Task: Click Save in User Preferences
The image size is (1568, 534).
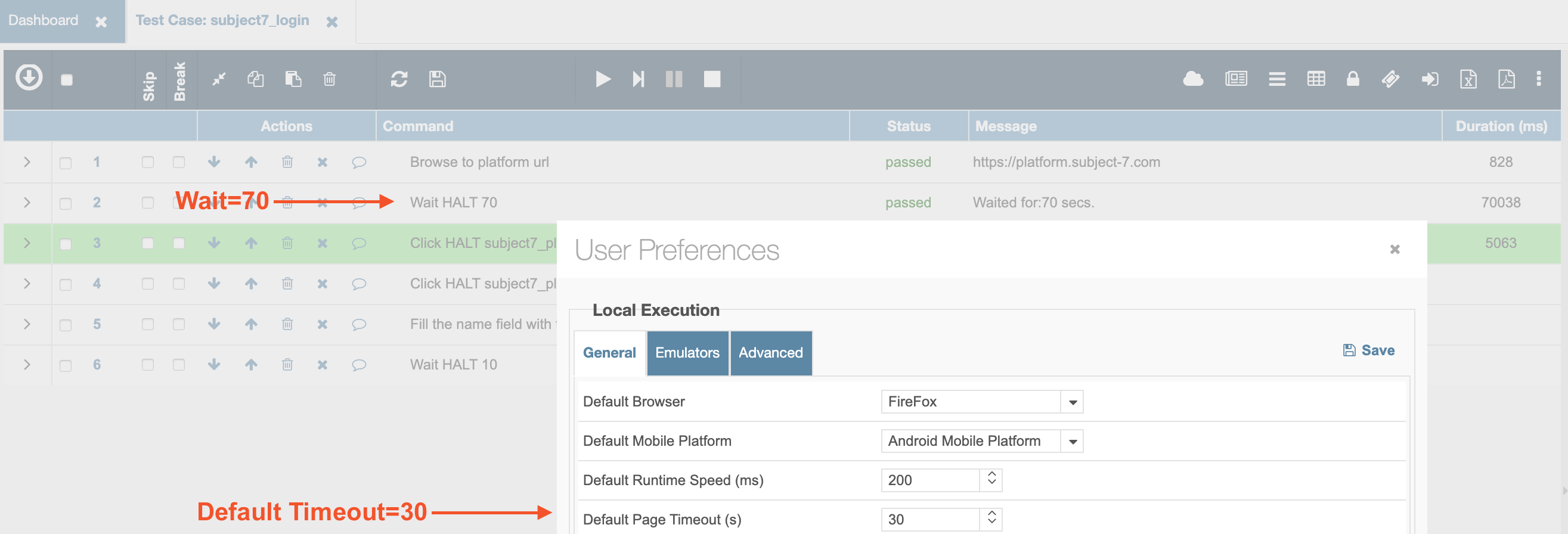Action: click(1368, 350)
